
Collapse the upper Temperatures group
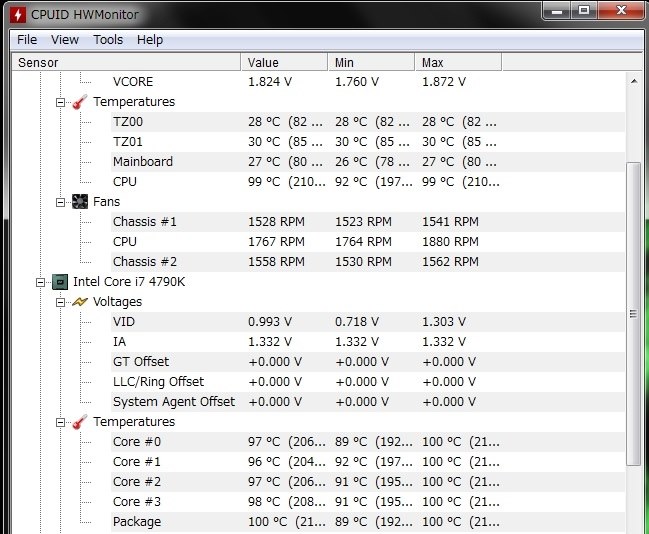(60, 102)
